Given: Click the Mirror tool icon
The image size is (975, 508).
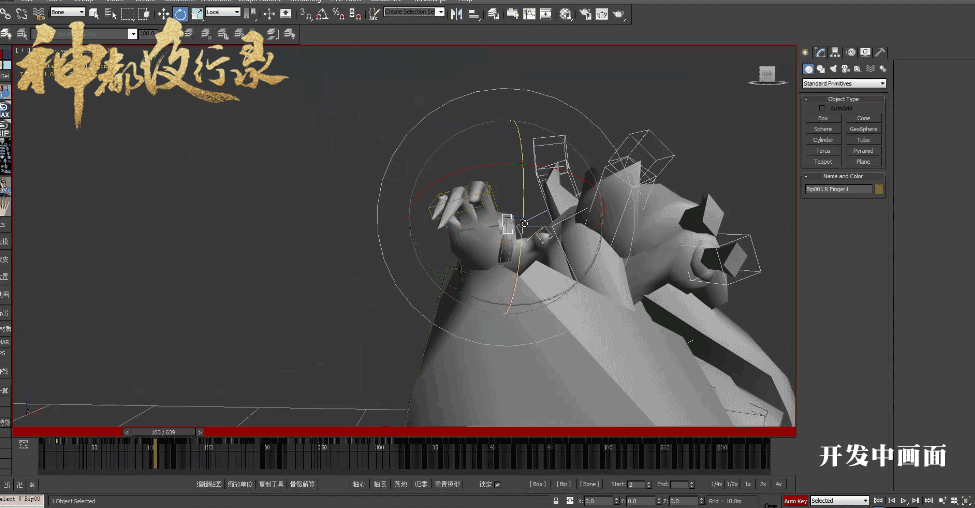Looking at the screenshot, I should pos(456,14).
